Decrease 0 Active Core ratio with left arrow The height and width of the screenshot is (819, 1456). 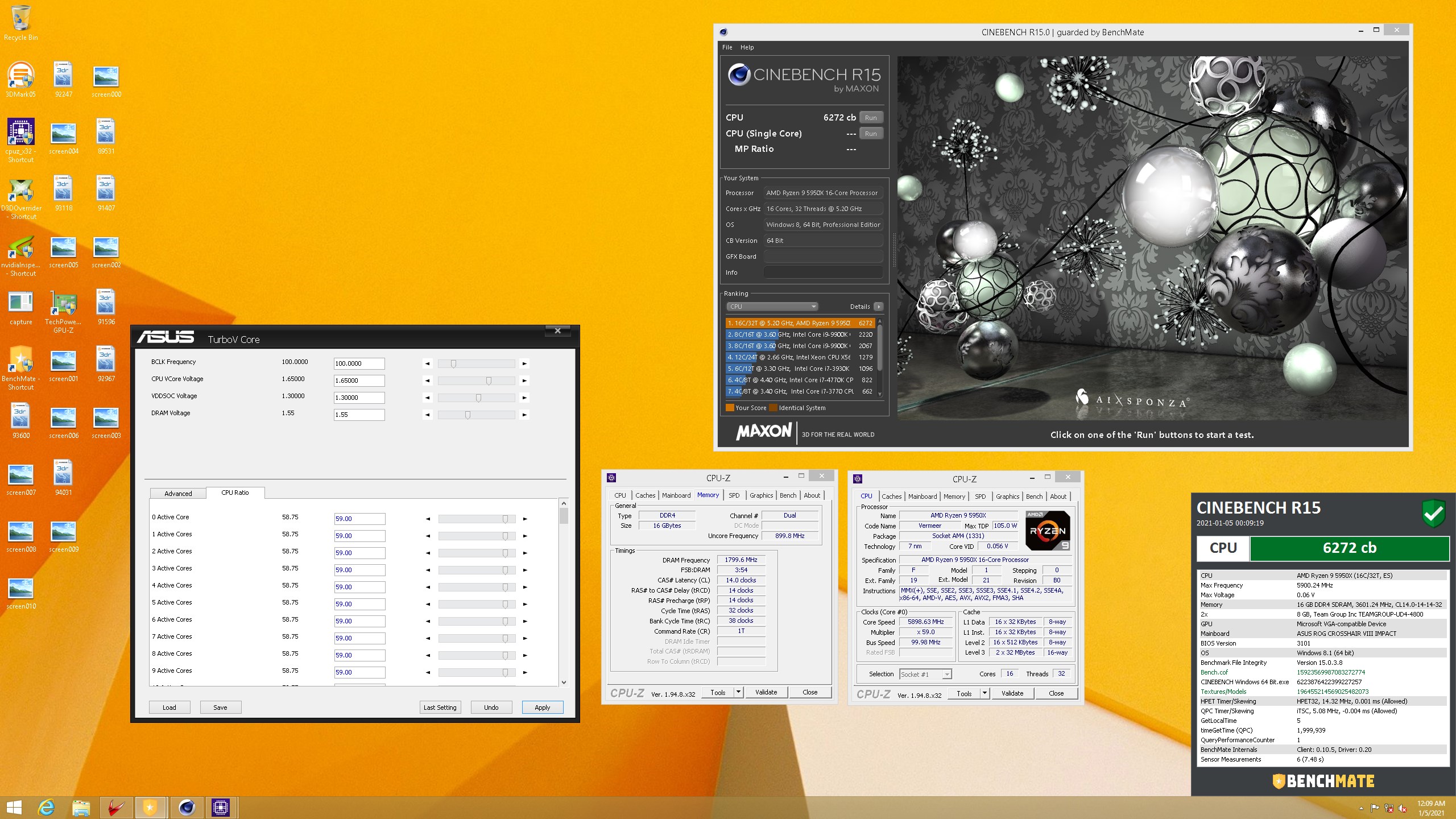428,519
